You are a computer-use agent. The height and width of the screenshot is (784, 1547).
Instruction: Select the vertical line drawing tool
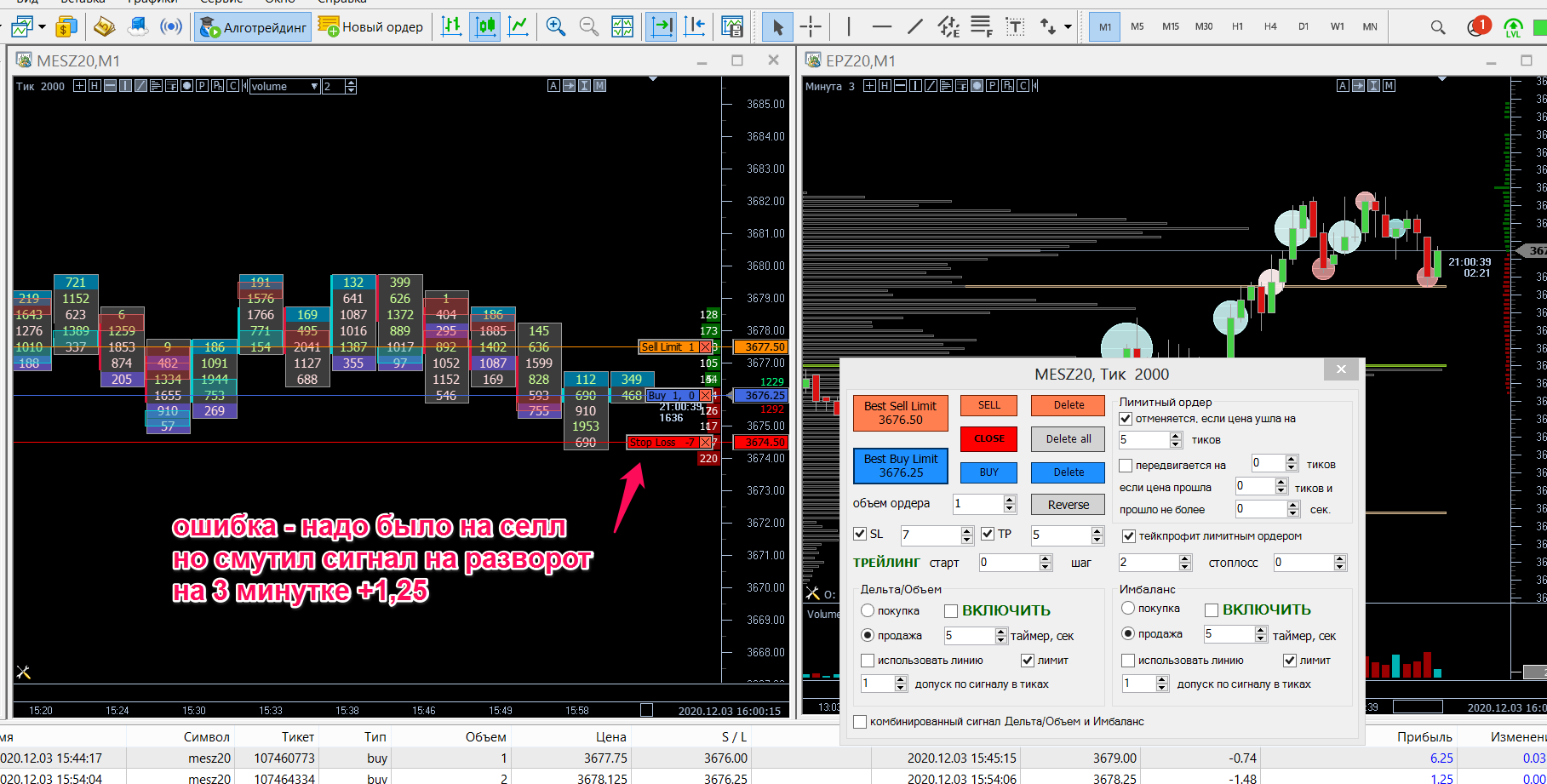pos(849,27)
